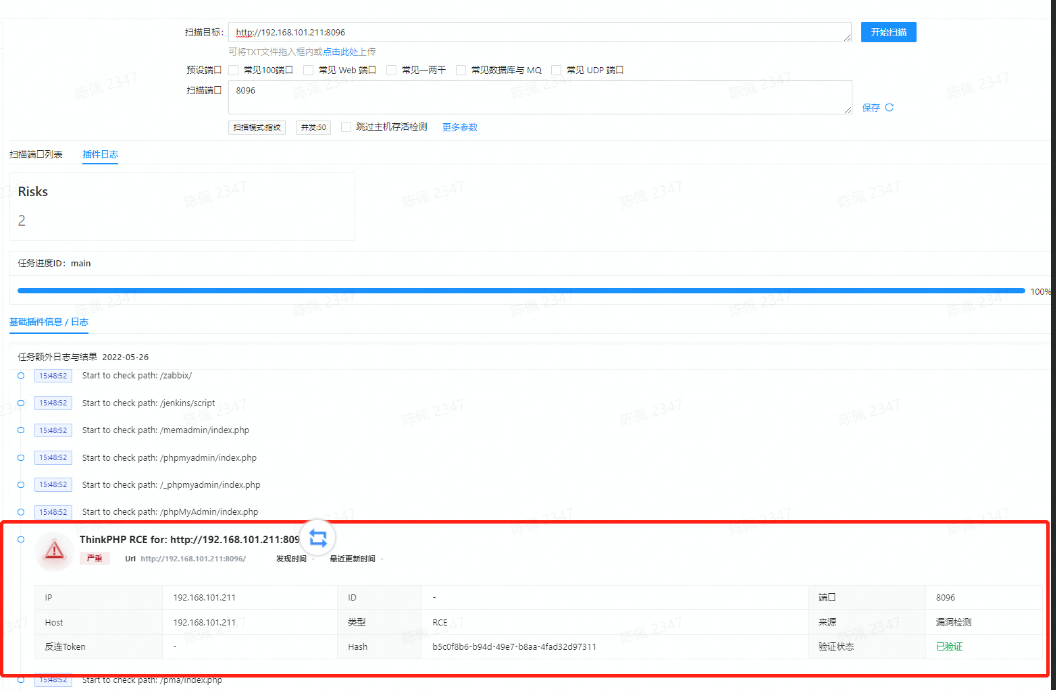
Task: Click the blue task progress bar
Action: tap(520, 291)
